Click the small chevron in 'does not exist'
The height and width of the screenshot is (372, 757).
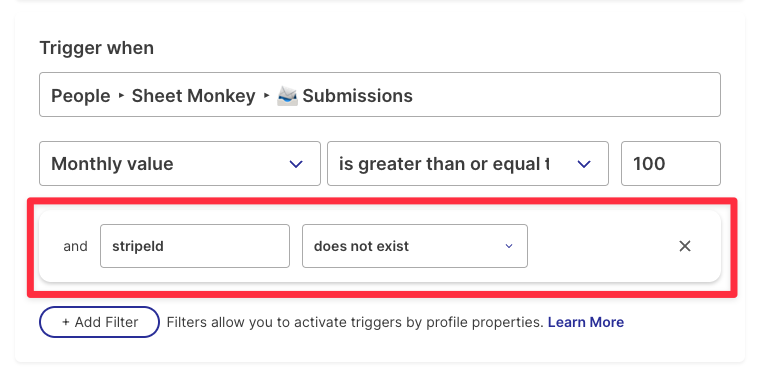(x=509, y=246)
